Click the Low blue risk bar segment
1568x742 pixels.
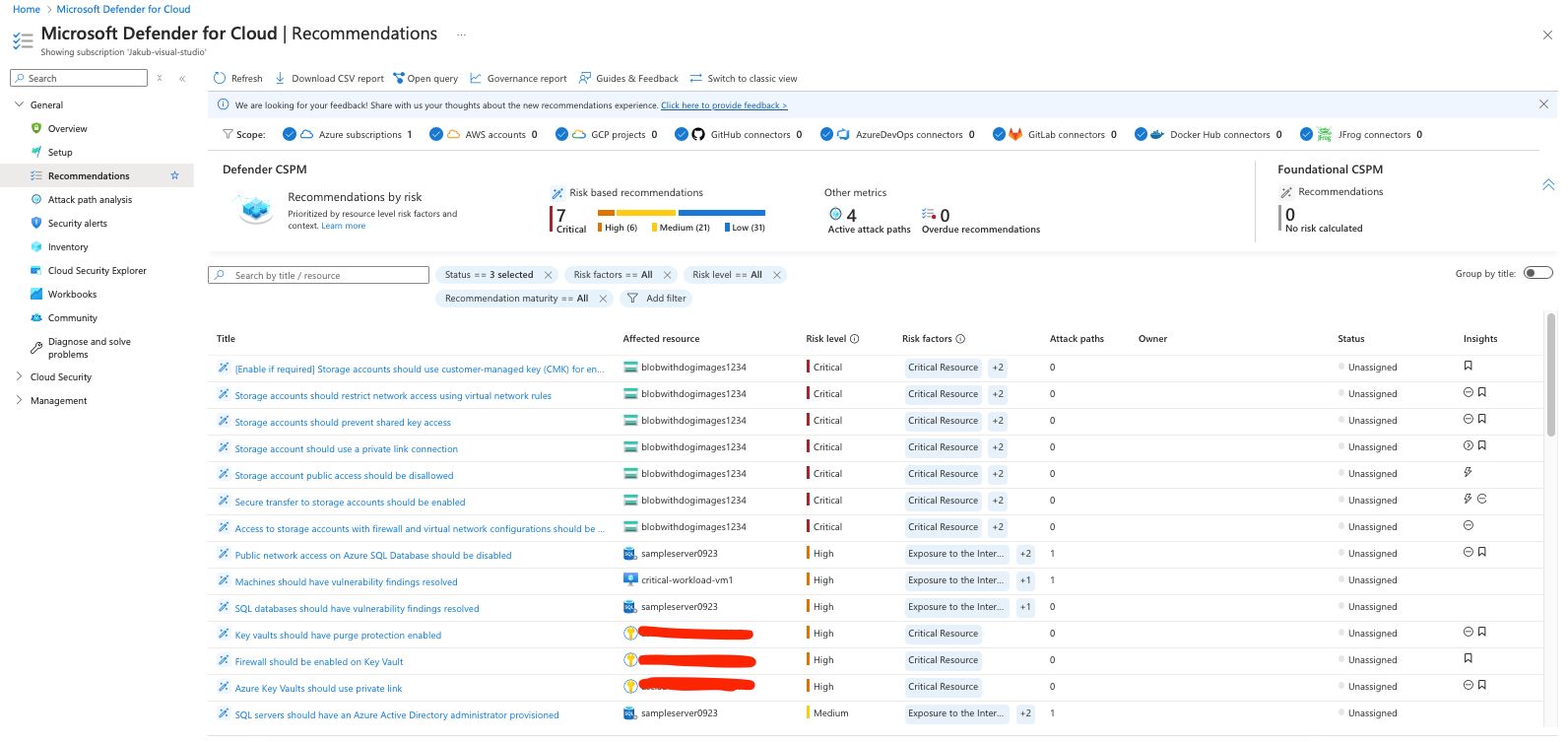click(722, 212)
